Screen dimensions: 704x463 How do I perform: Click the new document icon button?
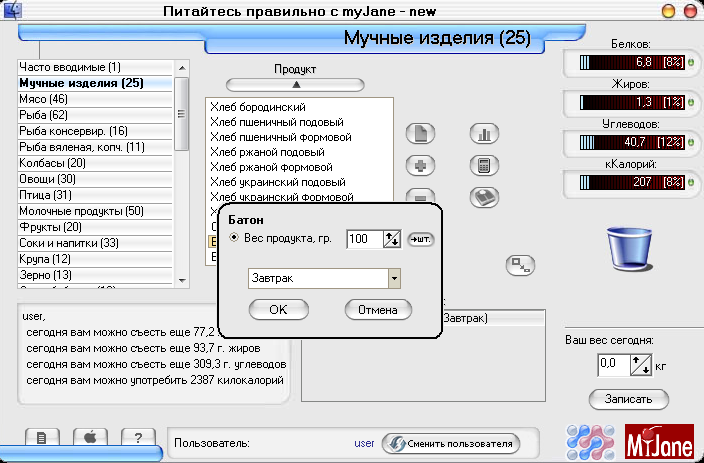pyautogui.click(x=422, y=134)
